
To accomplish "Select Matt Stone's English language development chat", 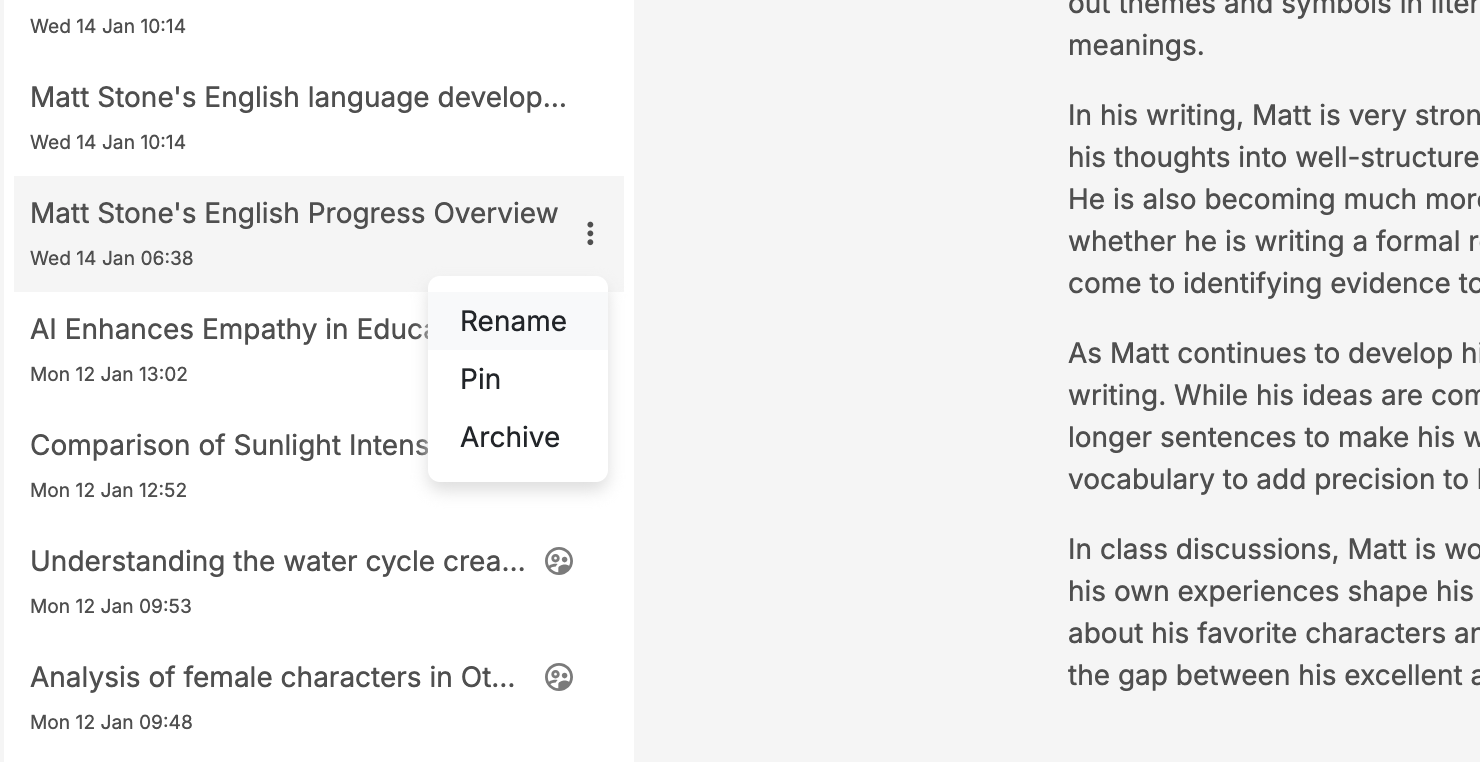I will 299,97.
